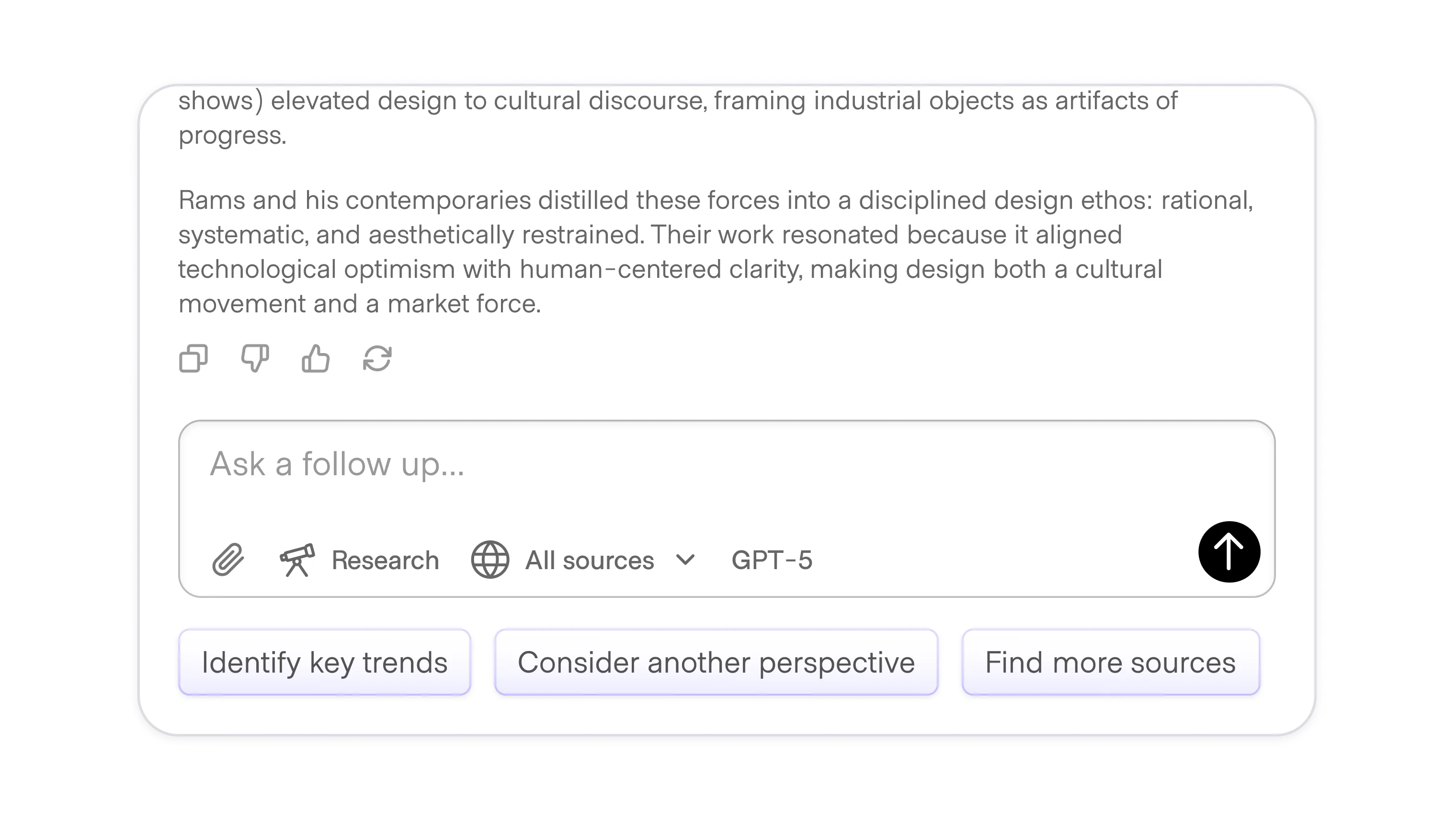Toggle the Research mode label
The width and height of the screenshot is (1456, 824).
pos(385,561)
